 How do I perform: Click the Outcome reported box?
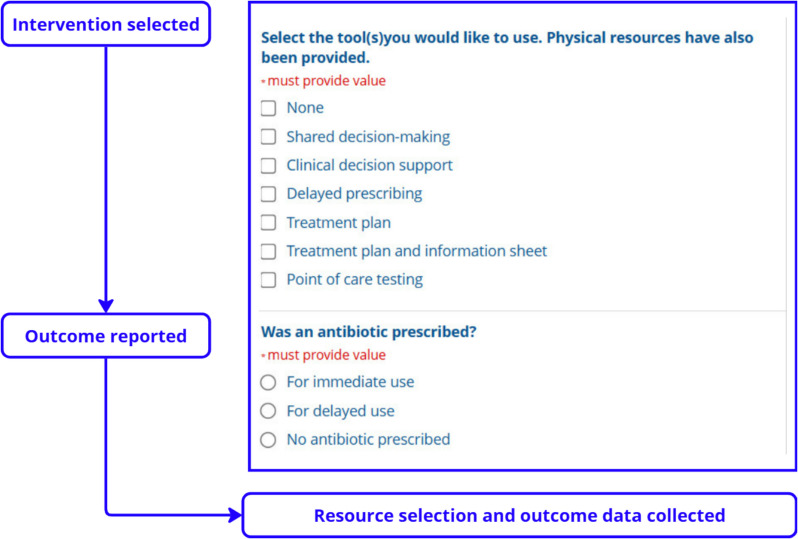(106, 336)
